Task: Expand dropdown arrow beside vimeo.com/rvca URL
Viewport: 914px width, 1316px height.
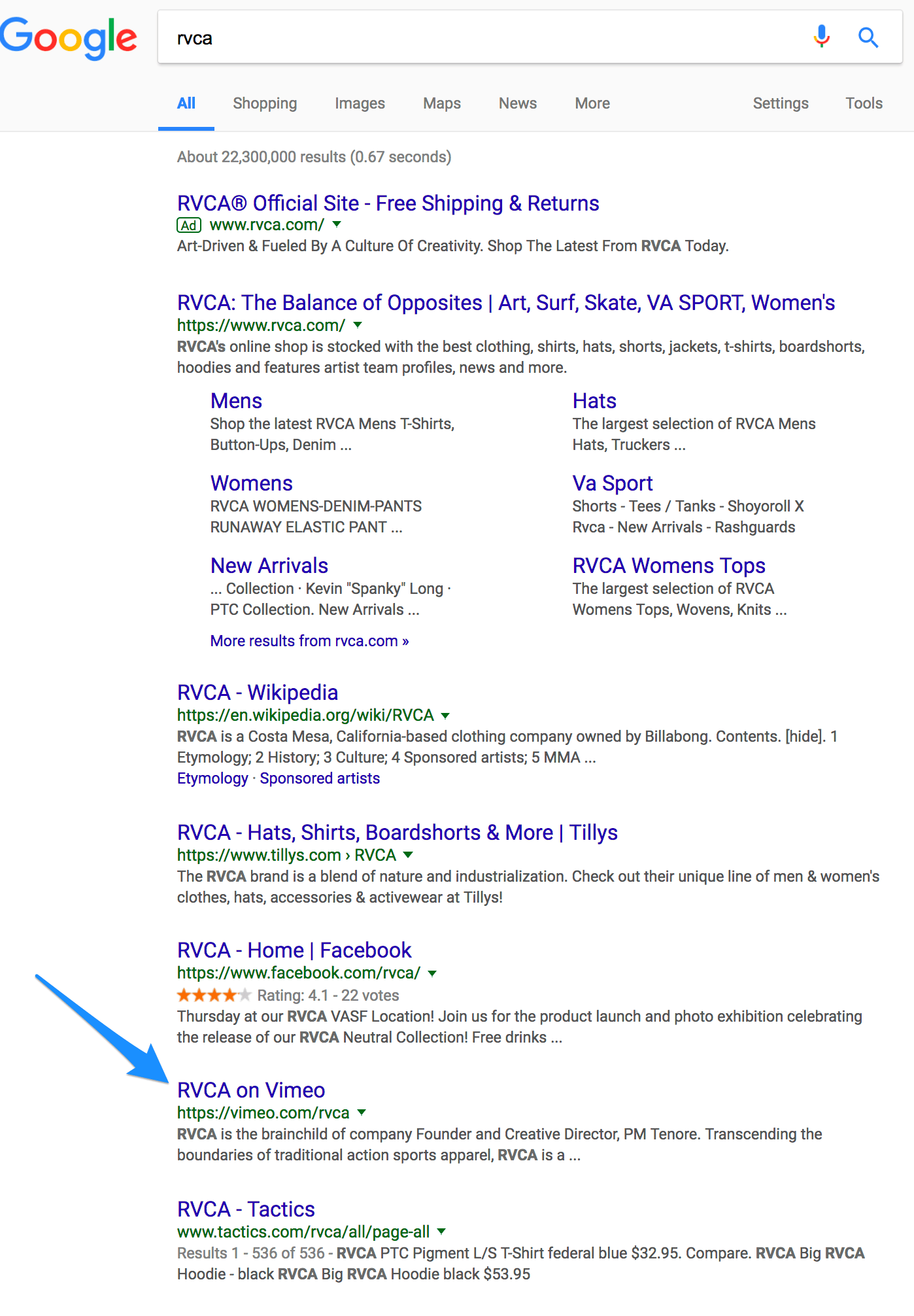Action: (x=362, y=1113)
